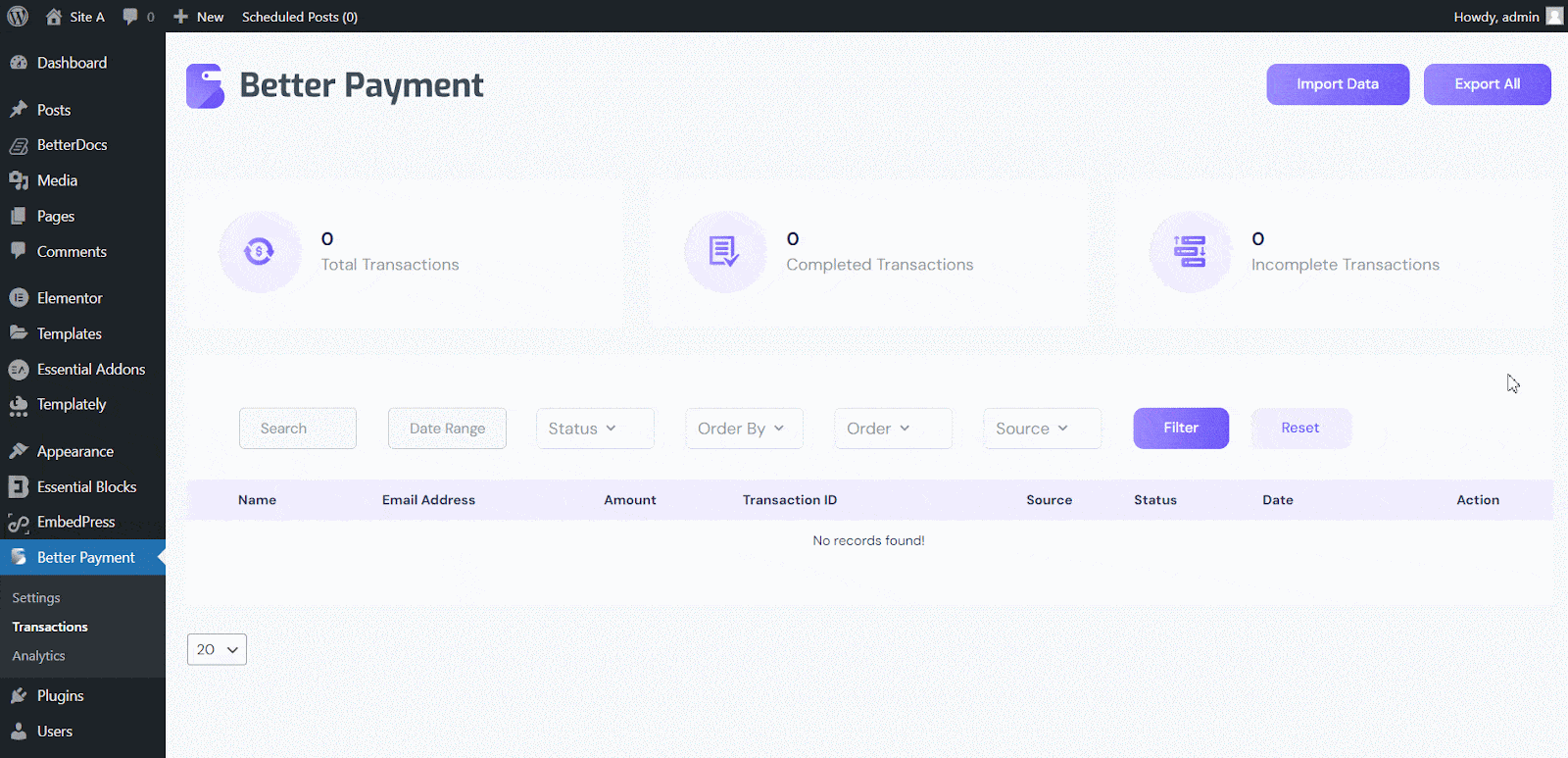Click the Incomplete Transactions icon
1568x758 pixels.
[x=1190, y=252]
